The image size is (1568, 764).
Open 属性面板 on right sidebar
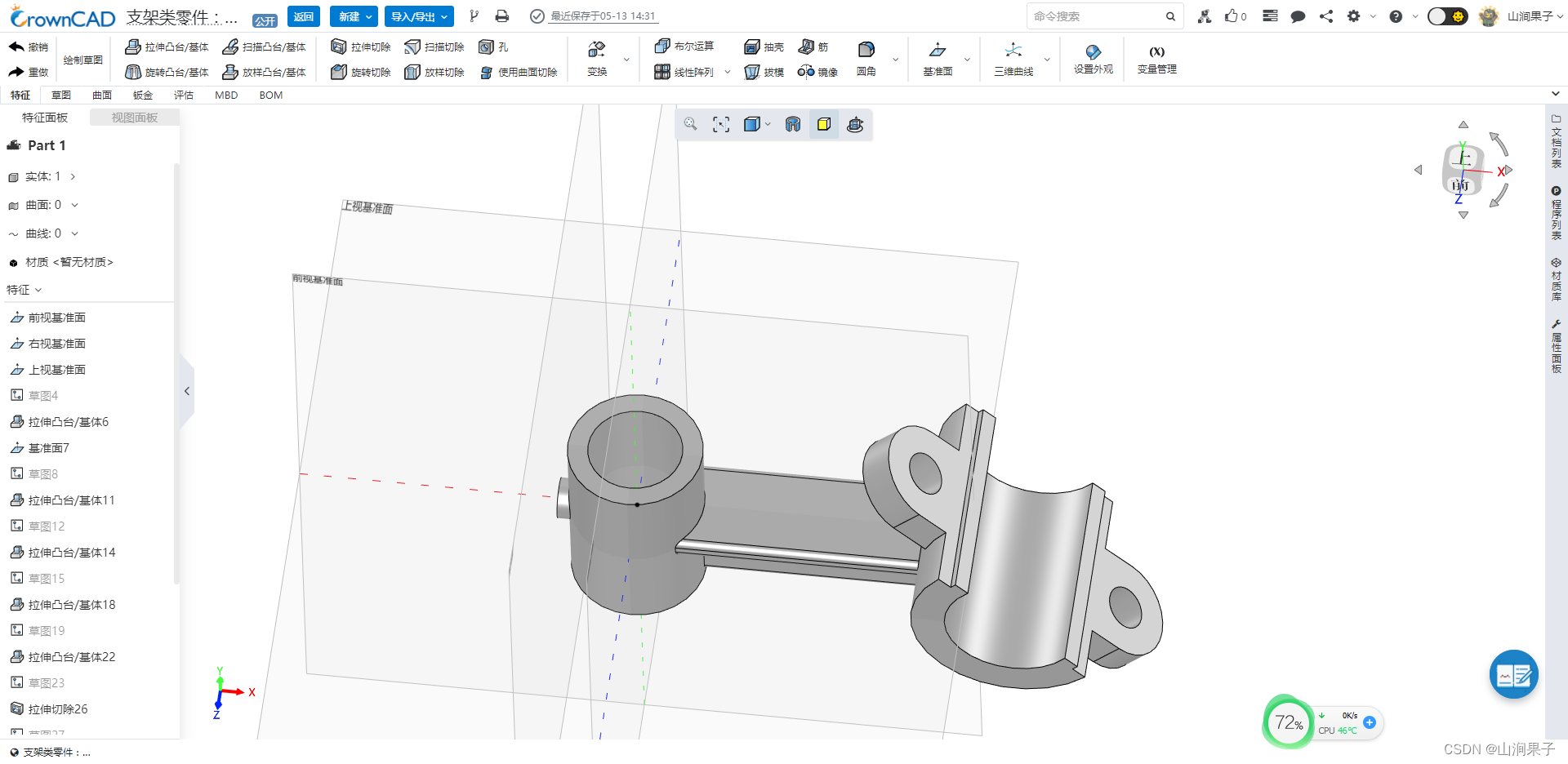[x=1556, y=347]
